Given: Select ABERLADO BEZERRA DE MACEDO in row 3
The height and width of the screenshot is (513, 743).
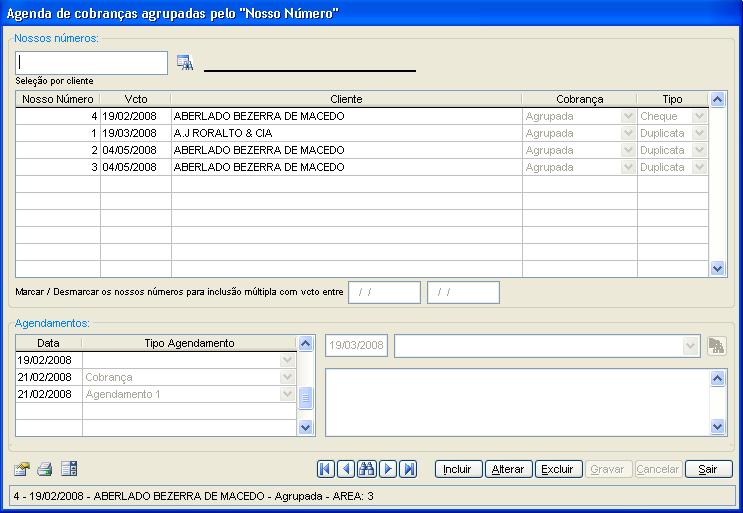Looking at the screenshot, I should point(259,167).
